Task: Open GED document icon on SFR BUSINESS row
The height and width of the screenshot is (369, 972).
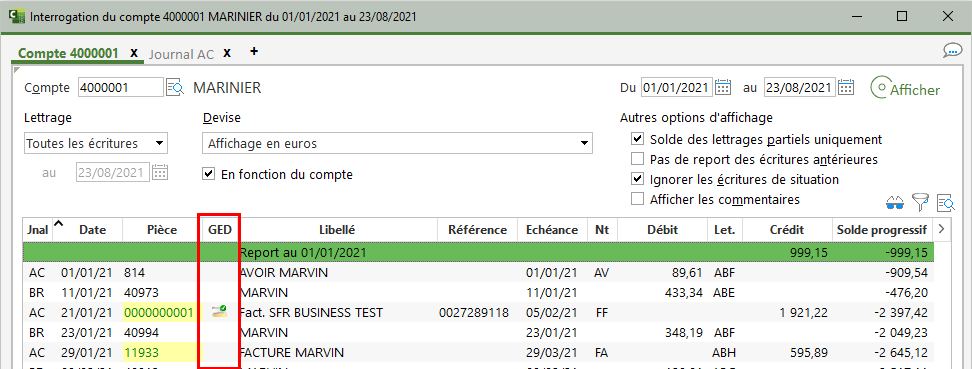Action: pyautogui.click(x=218, y=312)
